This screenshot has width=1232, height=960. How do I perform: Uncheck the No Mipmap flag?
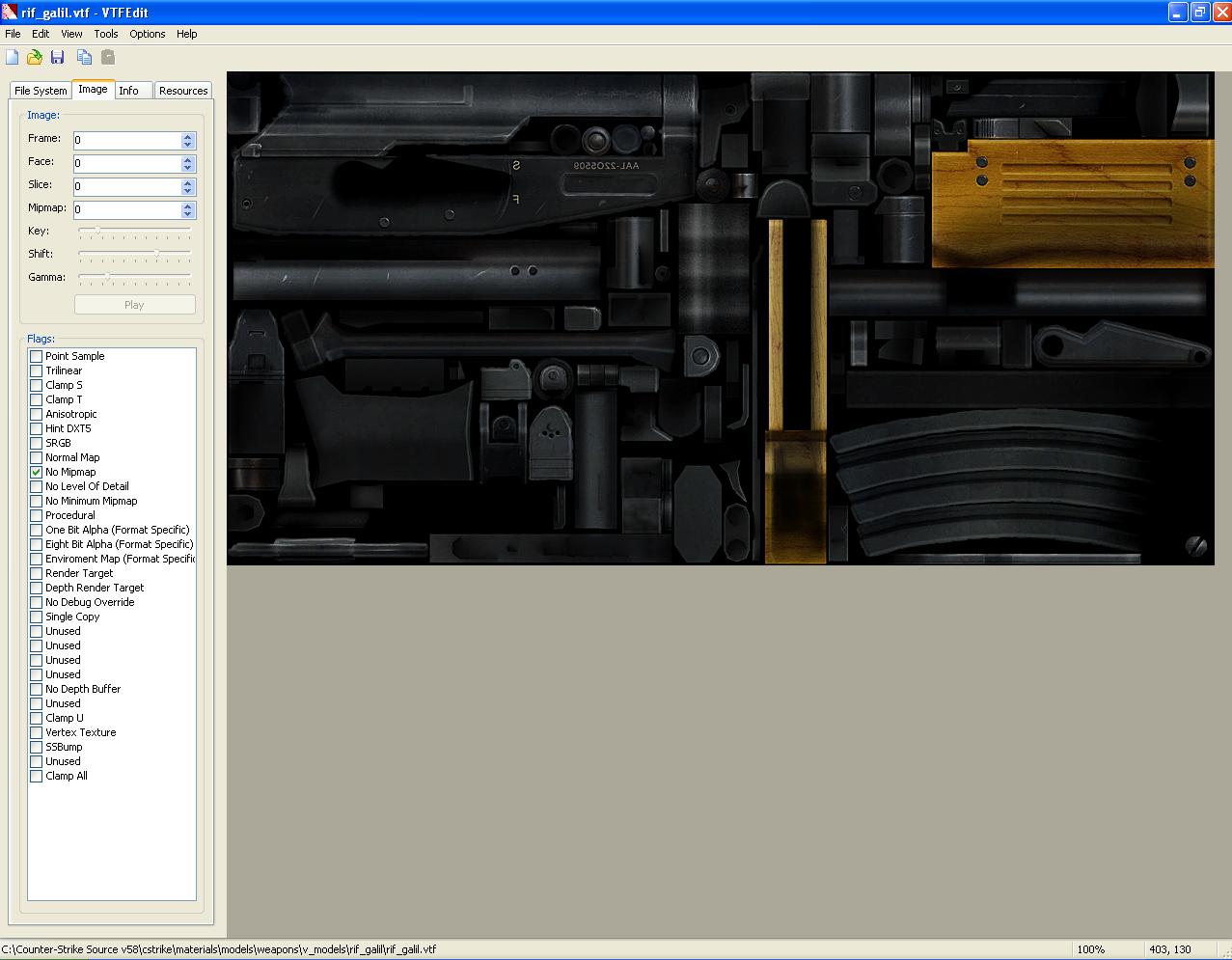pos(36,472)
